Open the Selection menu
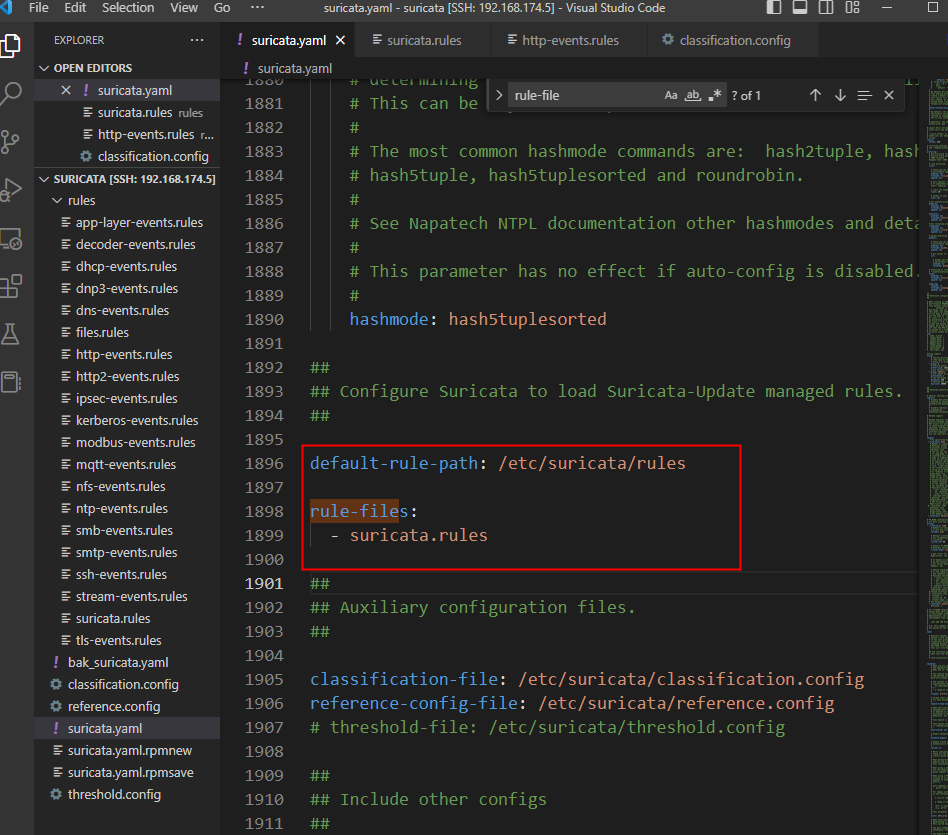Viewport: 948px width, 835px height. point(128,8)
